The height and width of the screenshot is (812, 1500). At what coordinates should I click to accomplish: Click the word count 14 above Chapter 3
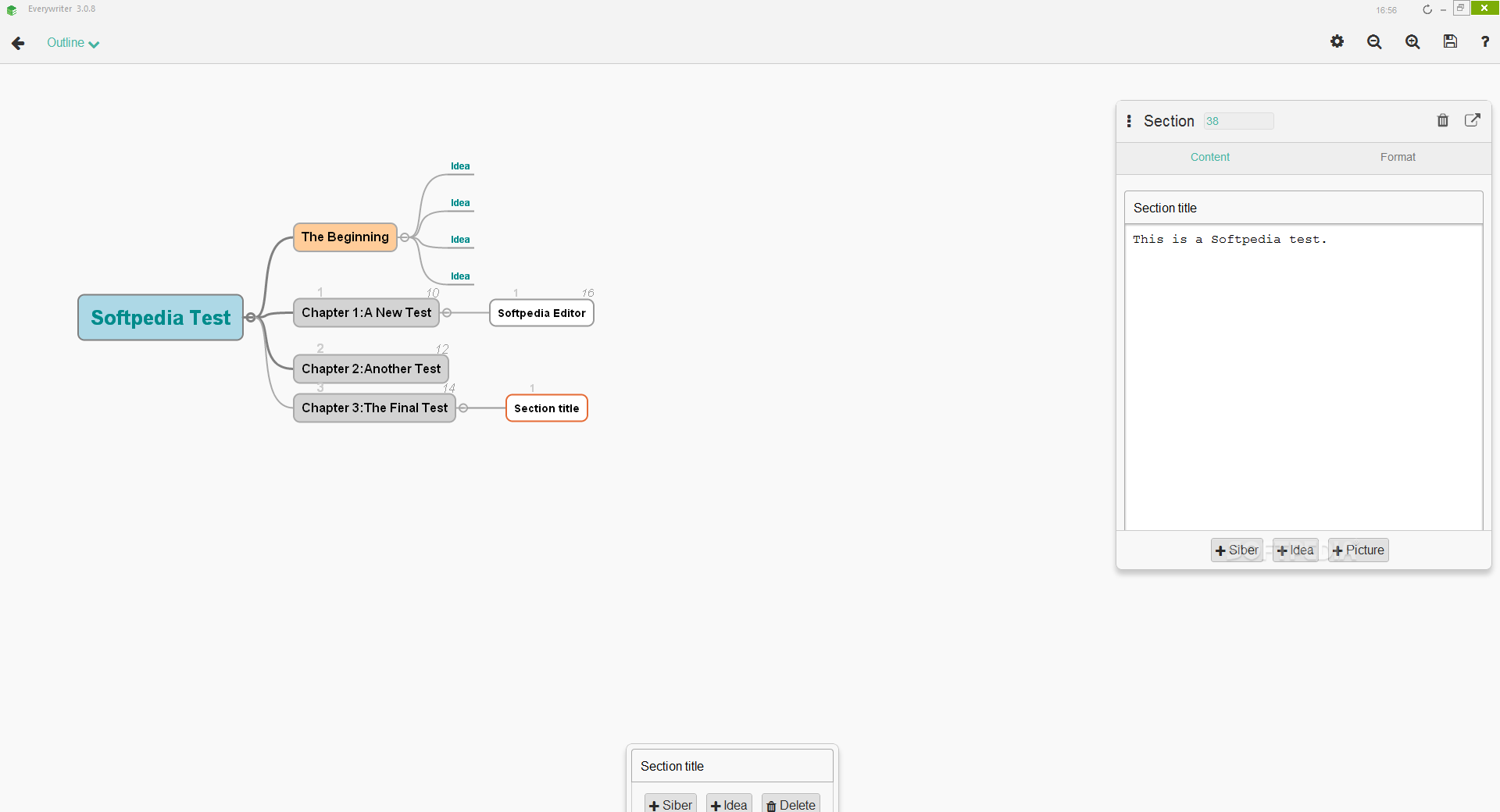[449, 388]
